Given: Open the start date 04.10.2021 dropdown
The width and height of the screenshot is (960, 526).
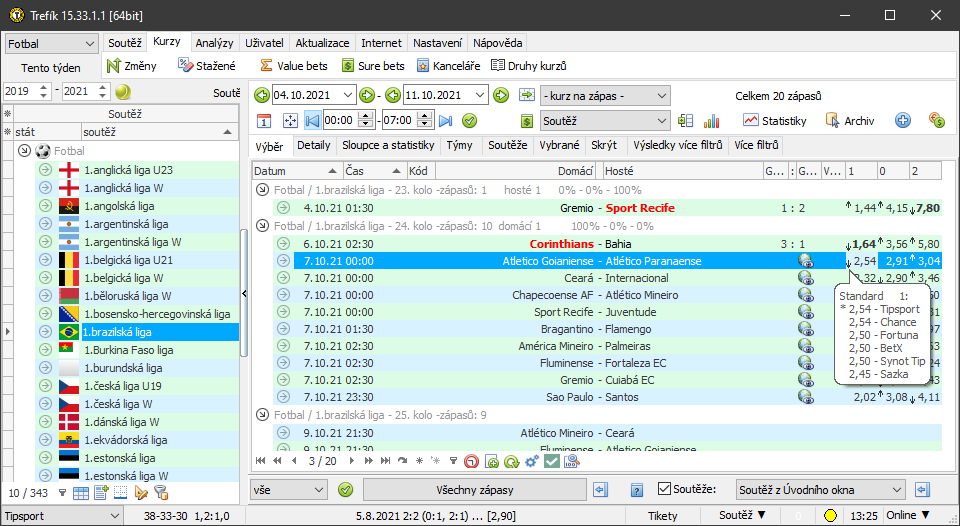Looking at the screenshot, I should [x=348, y=95].
